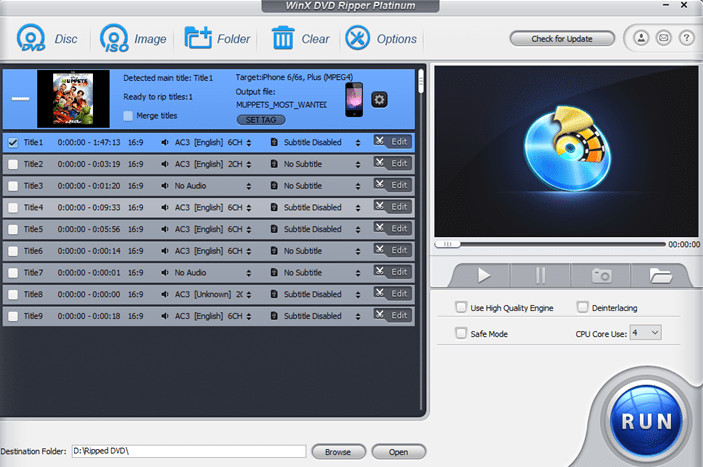Open Title8 subtitle selector
Image resolution: width=703 pixels, height=467 pixels.
pos(358,295)
